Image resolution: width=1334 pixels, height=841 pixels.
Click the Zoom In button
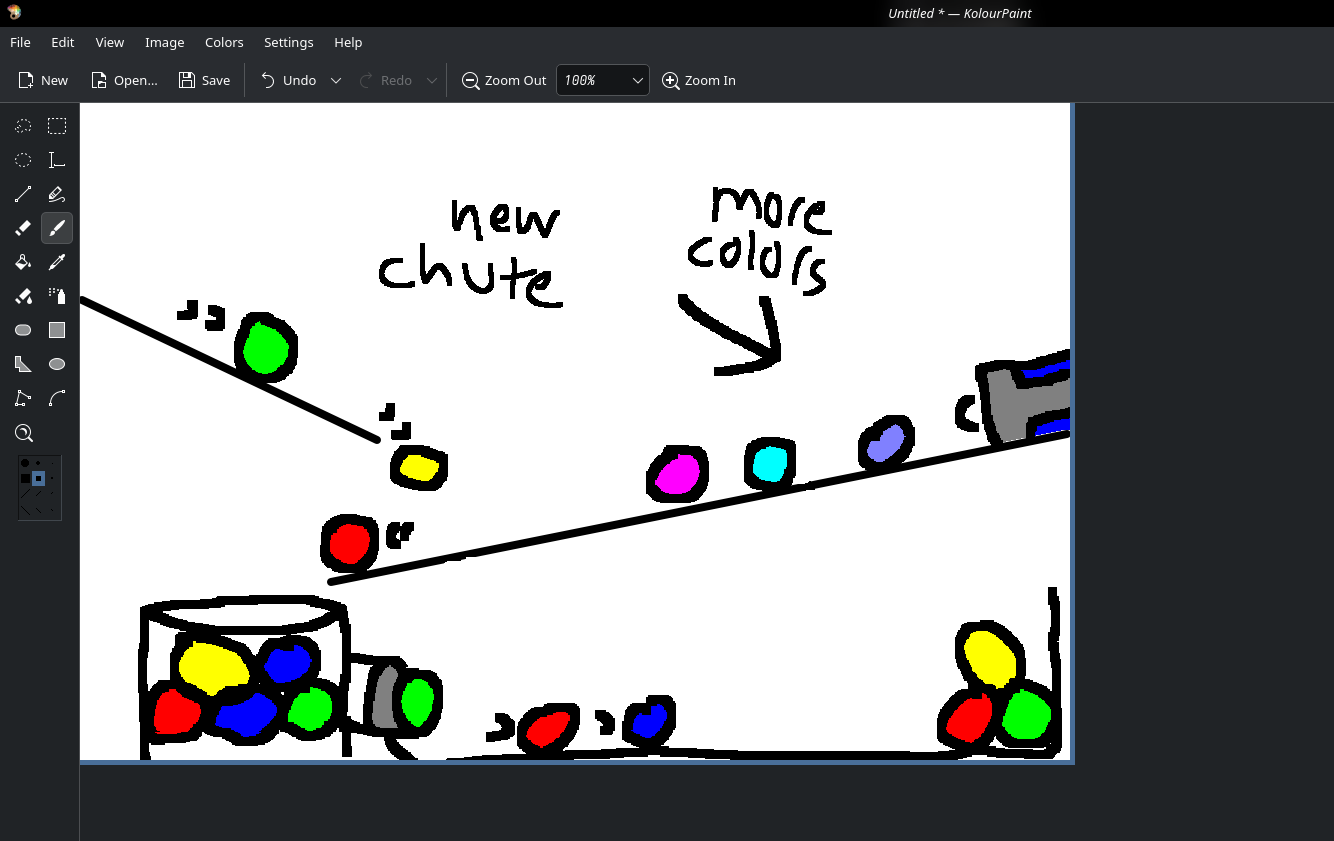tap(699, 81)
